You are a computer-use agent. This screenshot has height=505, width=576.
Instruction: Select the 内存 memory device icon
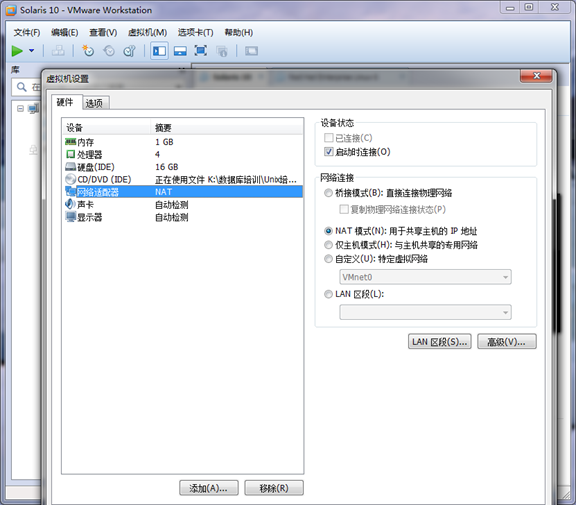coord(70,142)
